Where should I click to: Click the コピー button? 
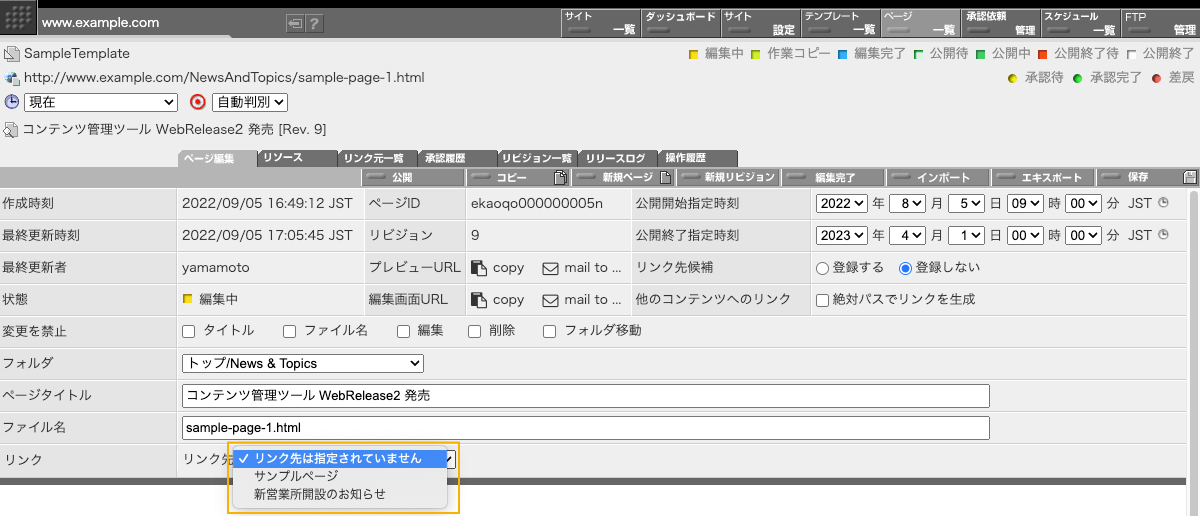tap(518, 177)
